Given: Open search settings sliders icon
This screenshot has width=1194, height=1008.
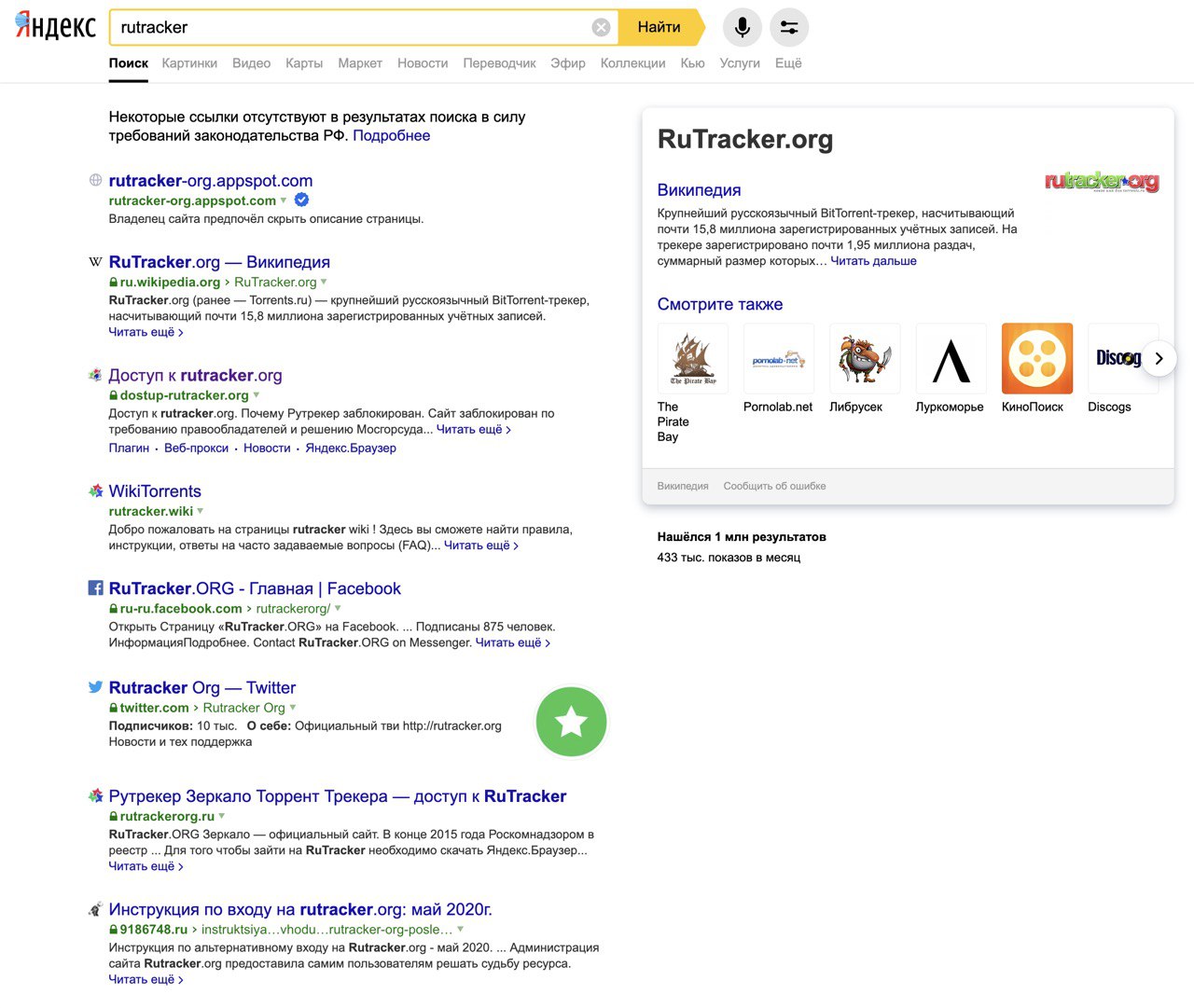Looking at the screenshot, I should tap(789, 27).
